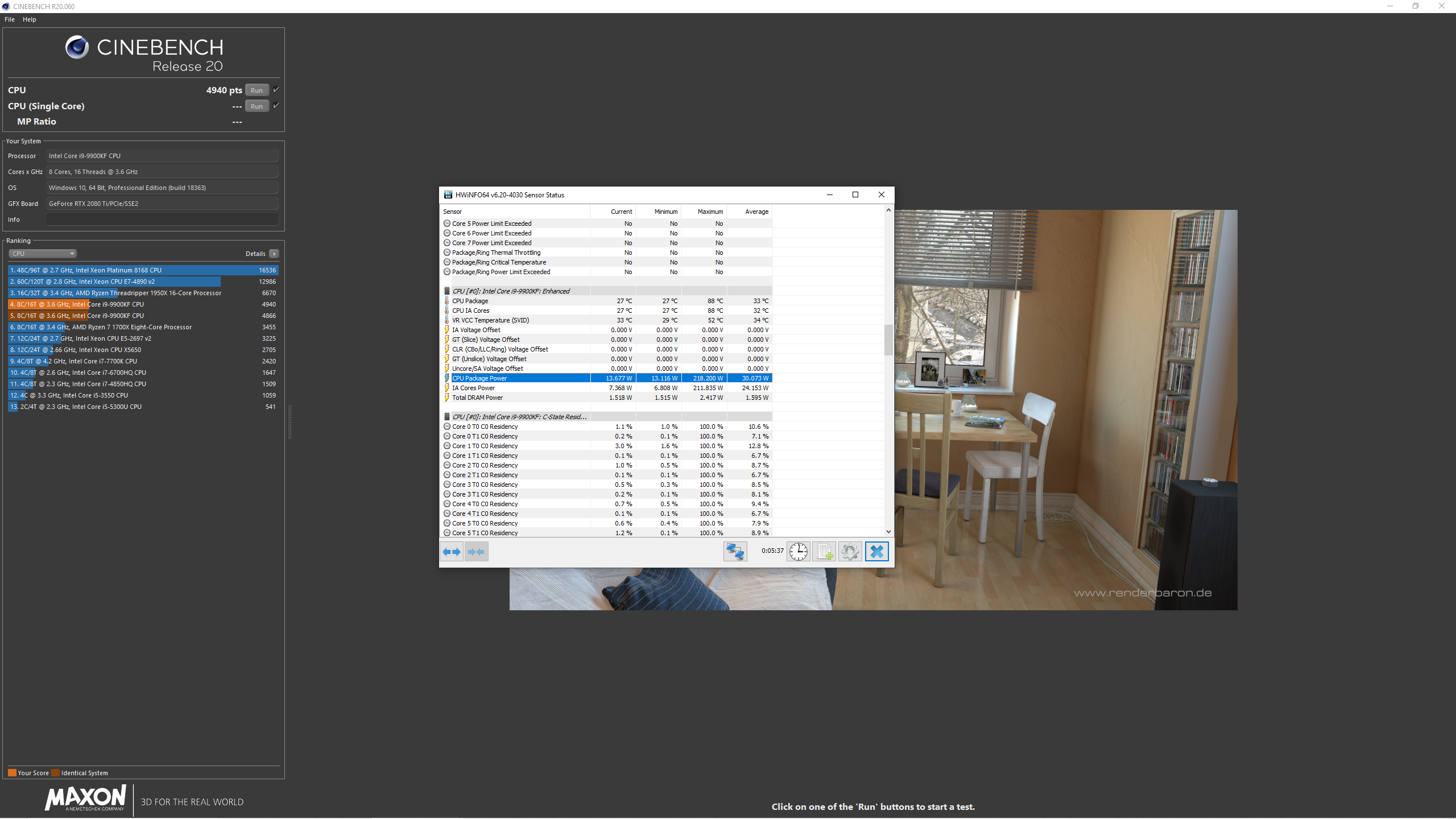This screenshot has width=1456, height=819.
Task: Click the HWiNFO expand columns arrows icon
Action: [452, 552]
